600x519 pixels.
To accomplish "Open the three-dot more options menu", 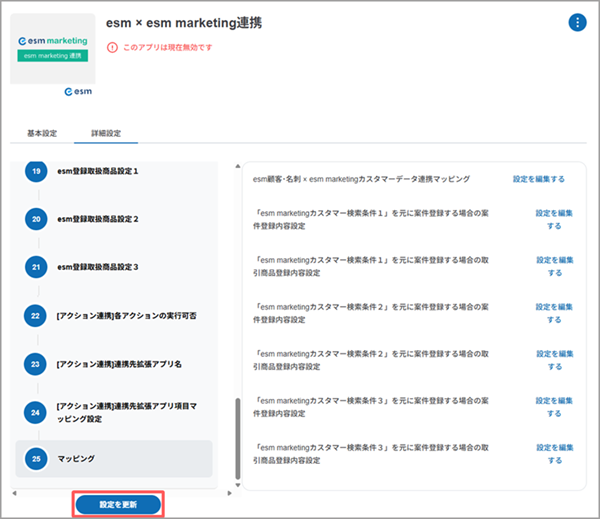I will 577,23.
